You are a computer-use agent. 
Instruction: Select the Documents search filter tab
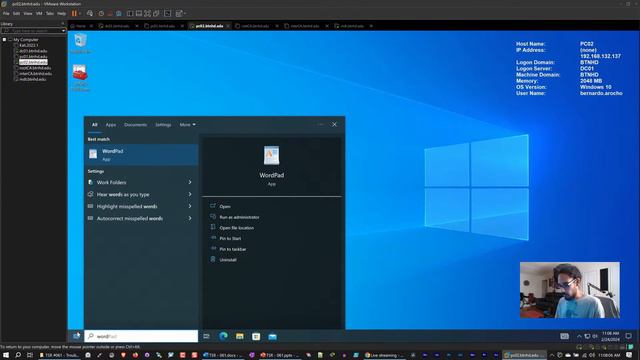136,124
